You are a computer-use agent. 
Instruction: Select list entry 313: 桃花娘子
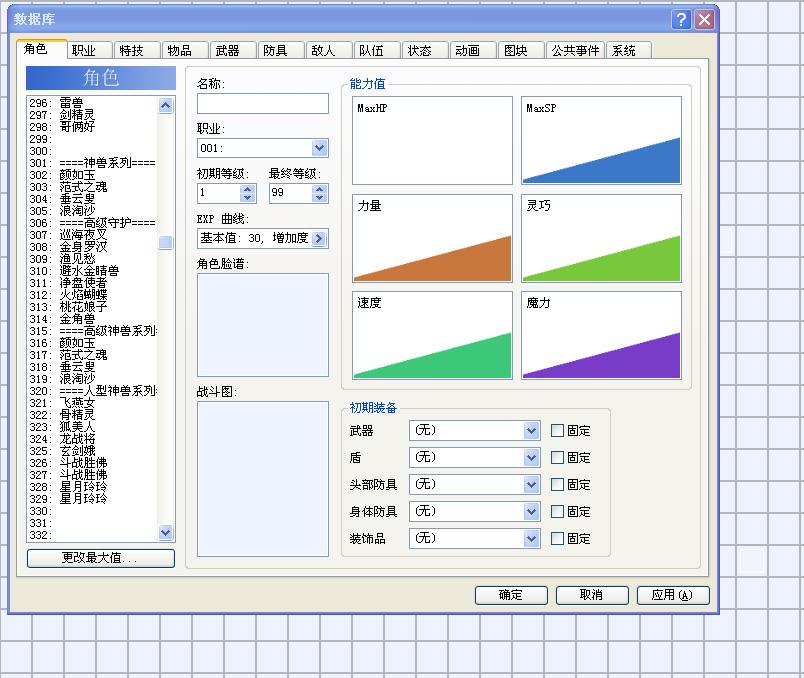point(93,307)
